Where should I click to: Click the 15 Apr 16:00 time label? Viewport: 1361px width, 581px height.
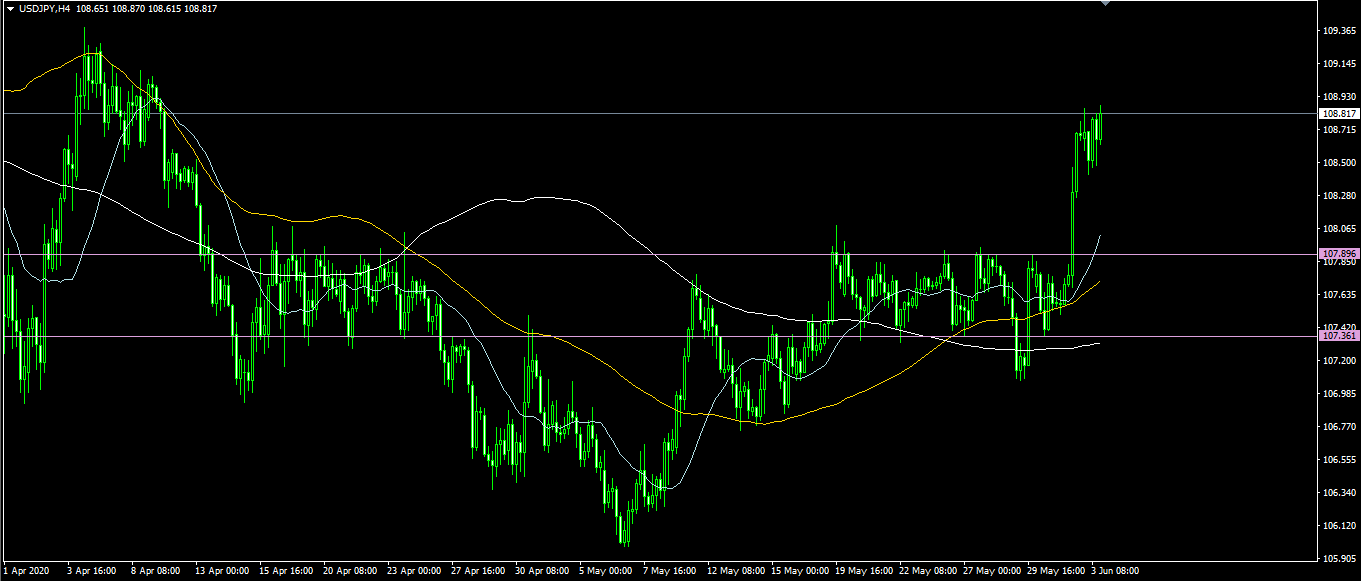tap(286, 571)
